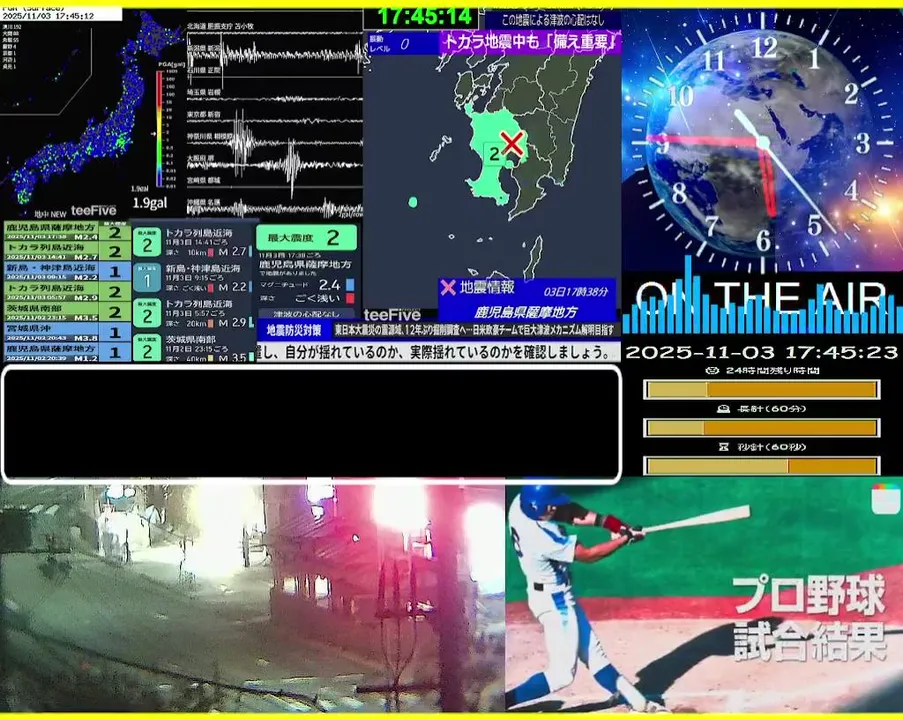Click the 2025-11-03 17:45:23 datetime
The height and width of the screenshot is (720, 903).
(761, 352)
